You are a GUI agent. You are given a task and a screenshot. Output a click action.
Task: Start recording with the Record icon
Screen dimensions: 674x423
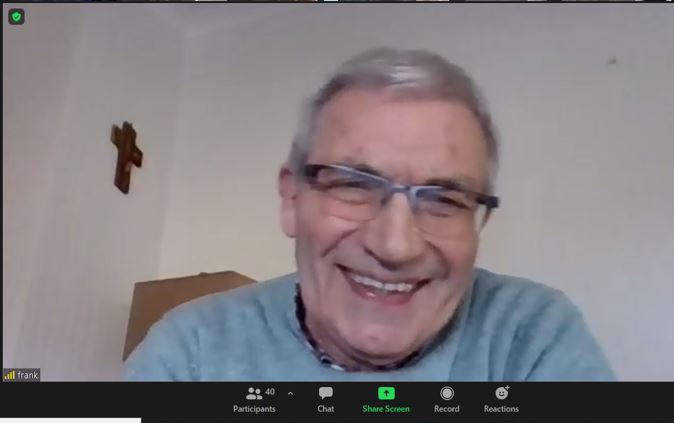pyautogui.click(x=447, y=393)
